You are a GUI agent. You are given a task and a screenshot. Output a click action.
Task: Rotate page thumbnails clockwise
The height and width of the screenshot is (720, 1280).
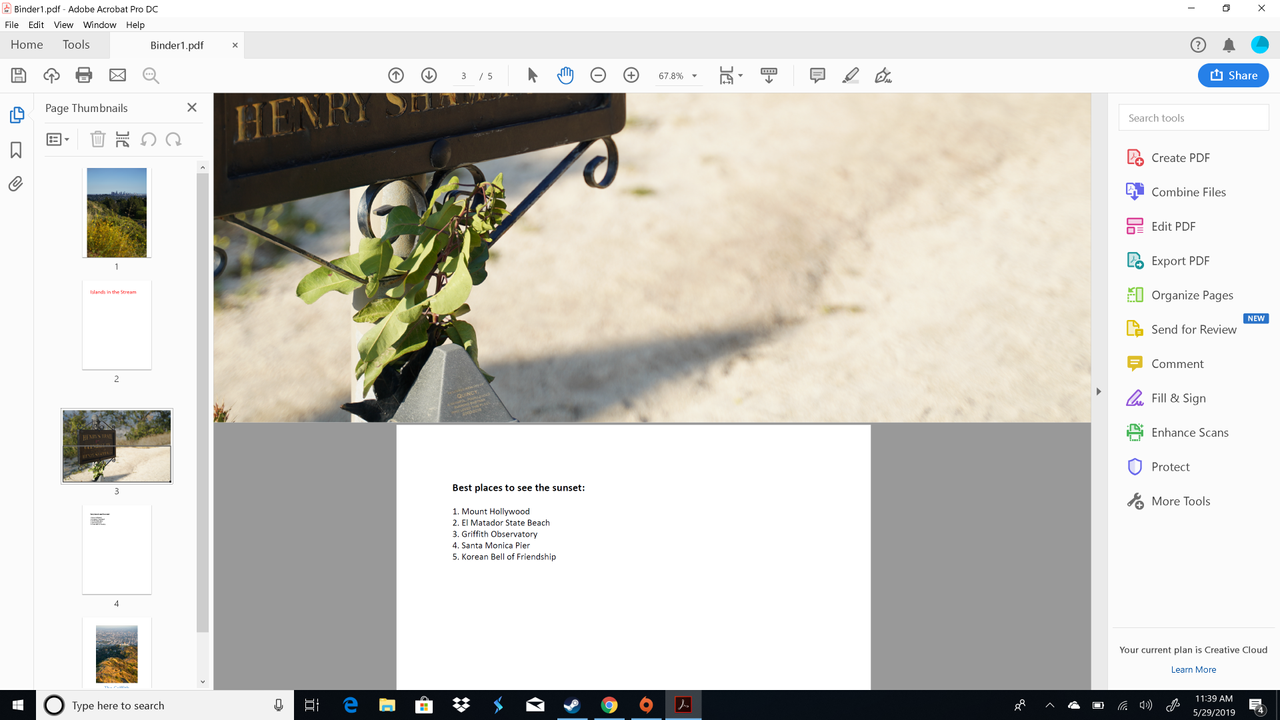(173, 140)
